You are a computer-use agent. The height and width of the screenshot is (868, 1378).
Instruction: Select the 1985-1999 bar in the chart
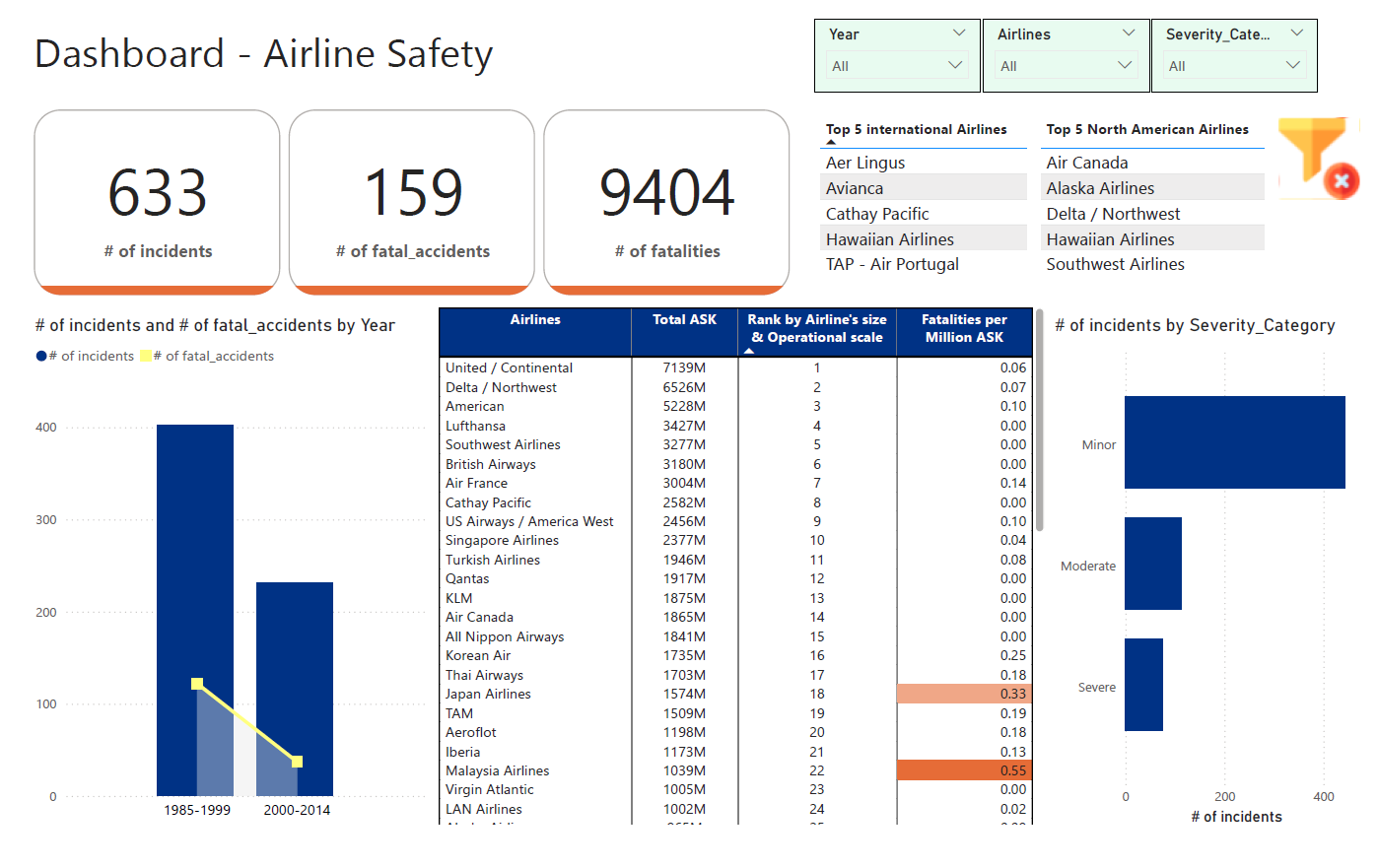[195, 552]
